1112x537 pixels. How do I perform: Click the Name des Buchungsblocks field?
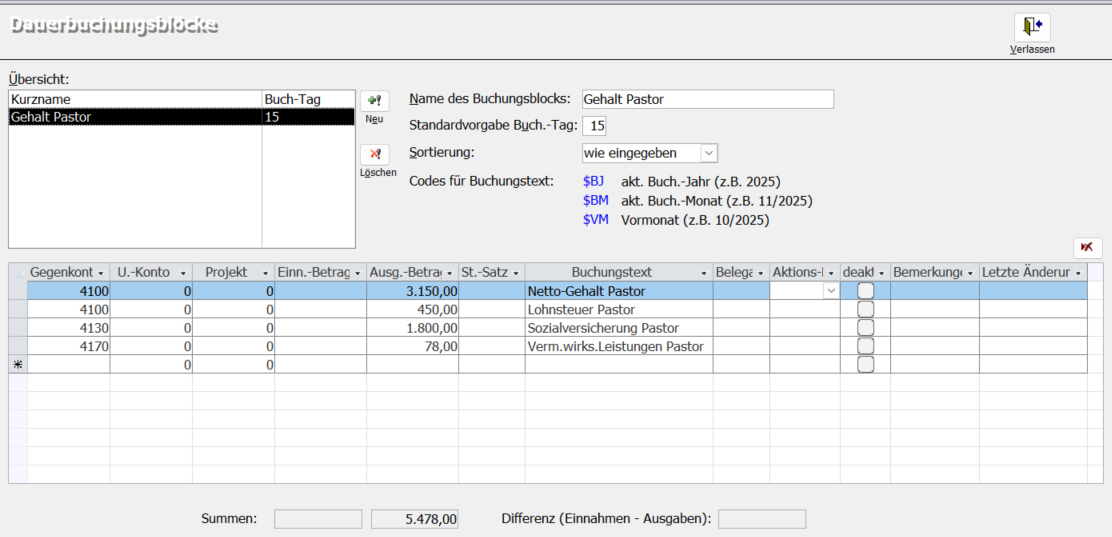(x=707, y=99)
